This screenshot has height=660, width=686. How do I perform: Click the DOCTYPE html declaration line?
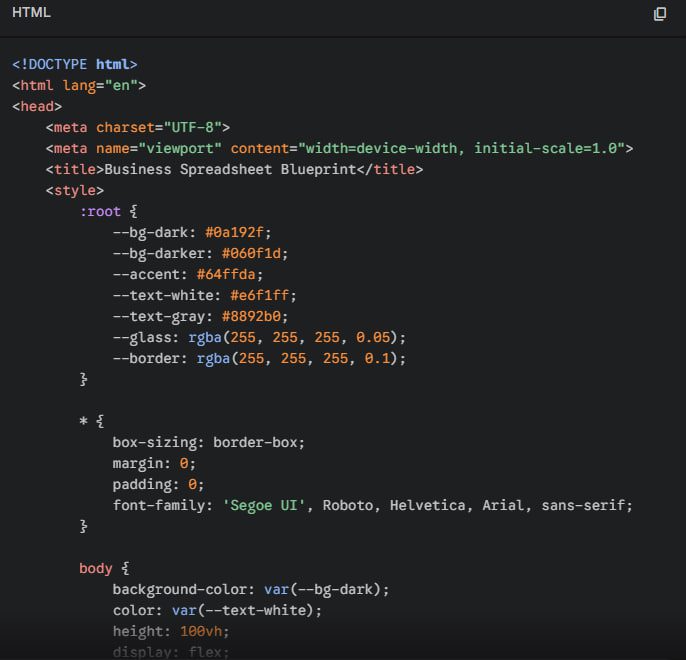pos(75,64)
